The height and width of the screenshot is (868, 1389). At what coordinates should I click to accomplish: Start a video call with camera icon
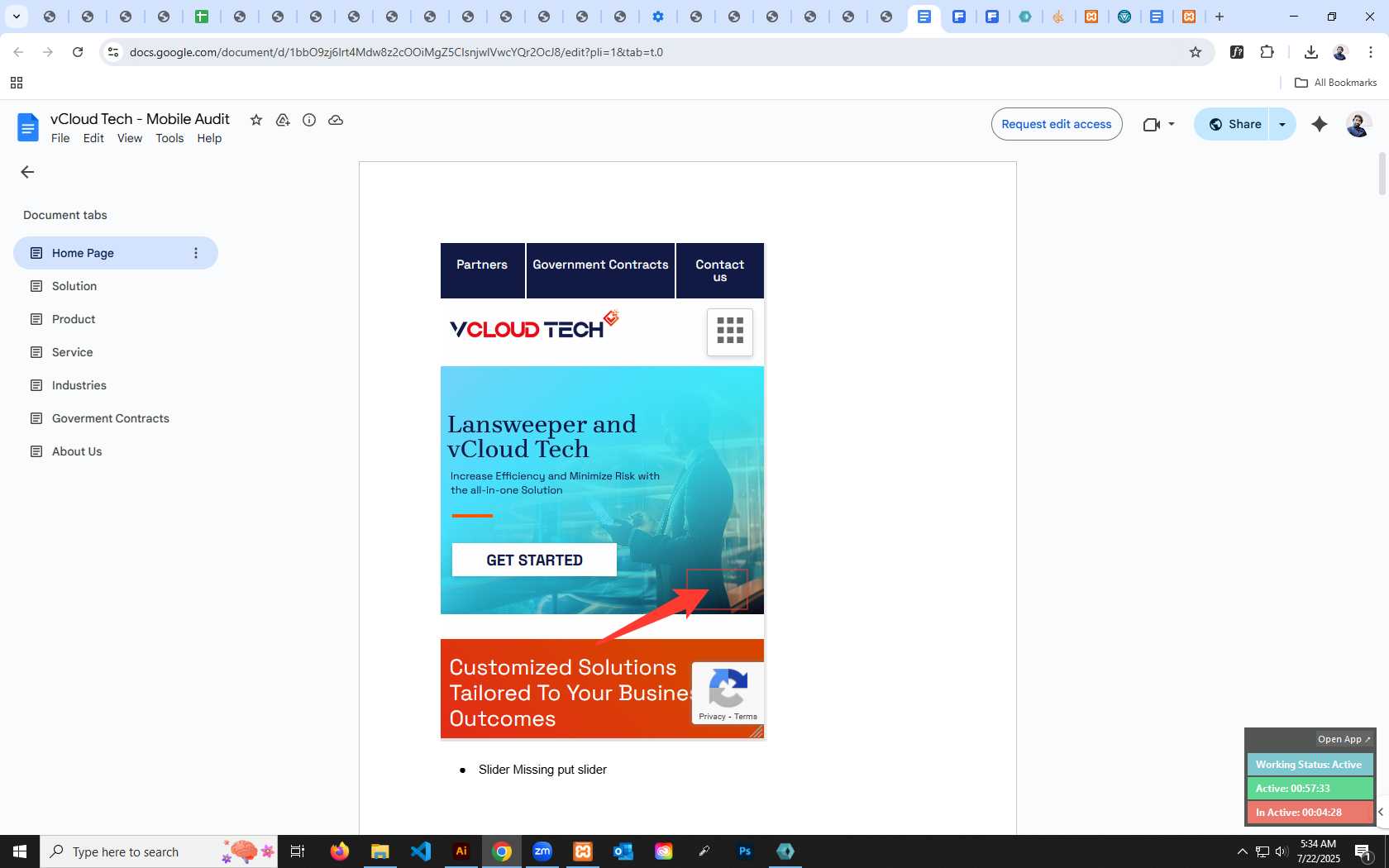[1151, 124]
